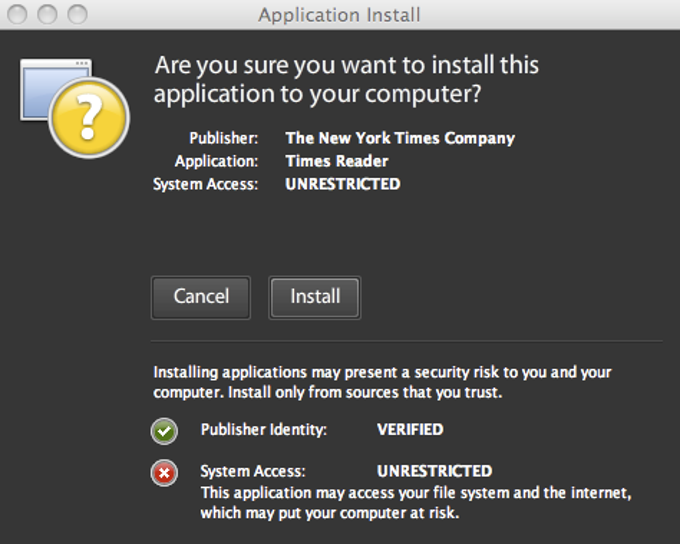The image size is (680, 544).
Task: Click the Cancel button
Action: pos(201,298)
